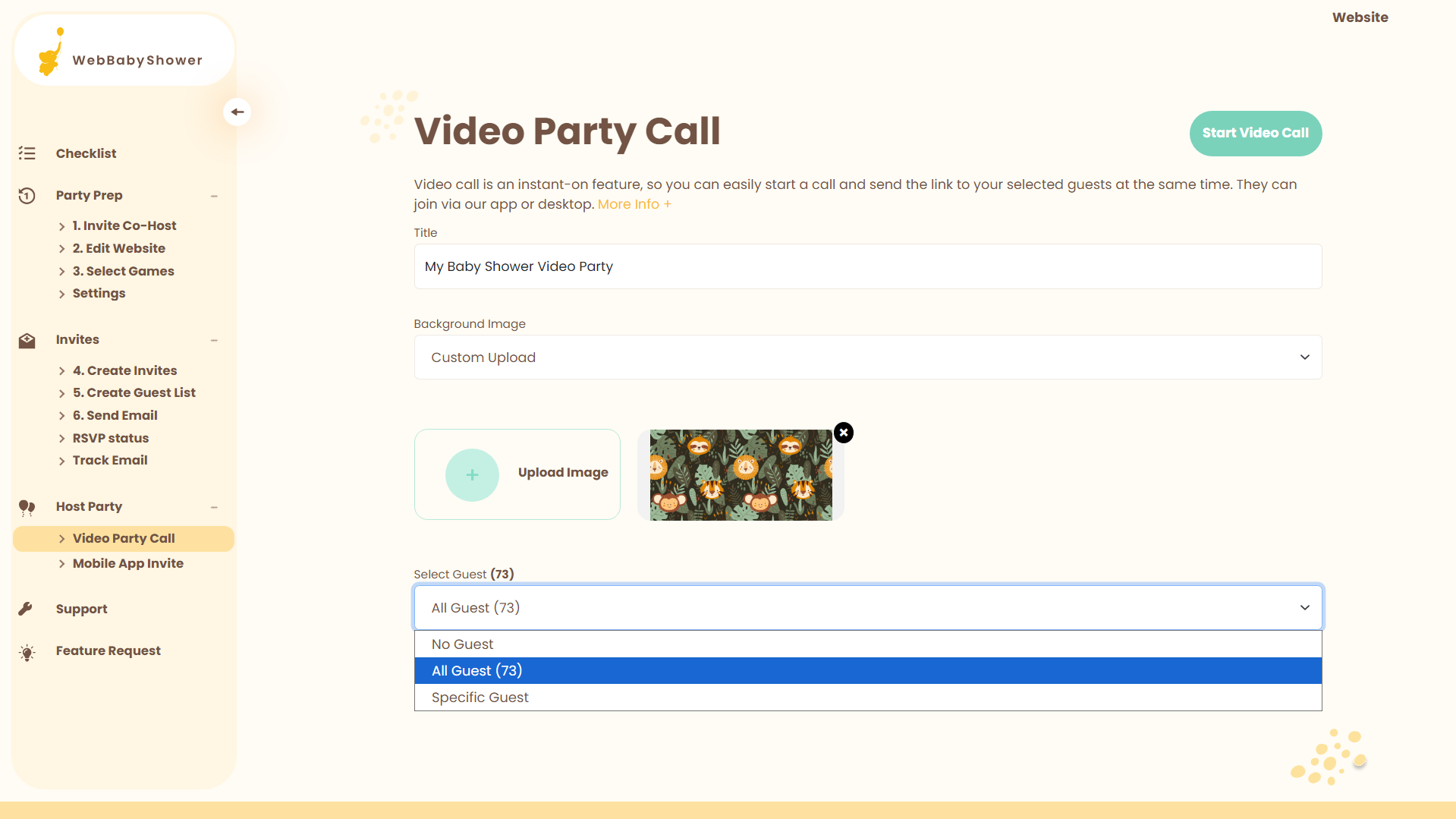1456x819 pixels.
Task: Click the Checklist list icon
Action: point(27,153)
